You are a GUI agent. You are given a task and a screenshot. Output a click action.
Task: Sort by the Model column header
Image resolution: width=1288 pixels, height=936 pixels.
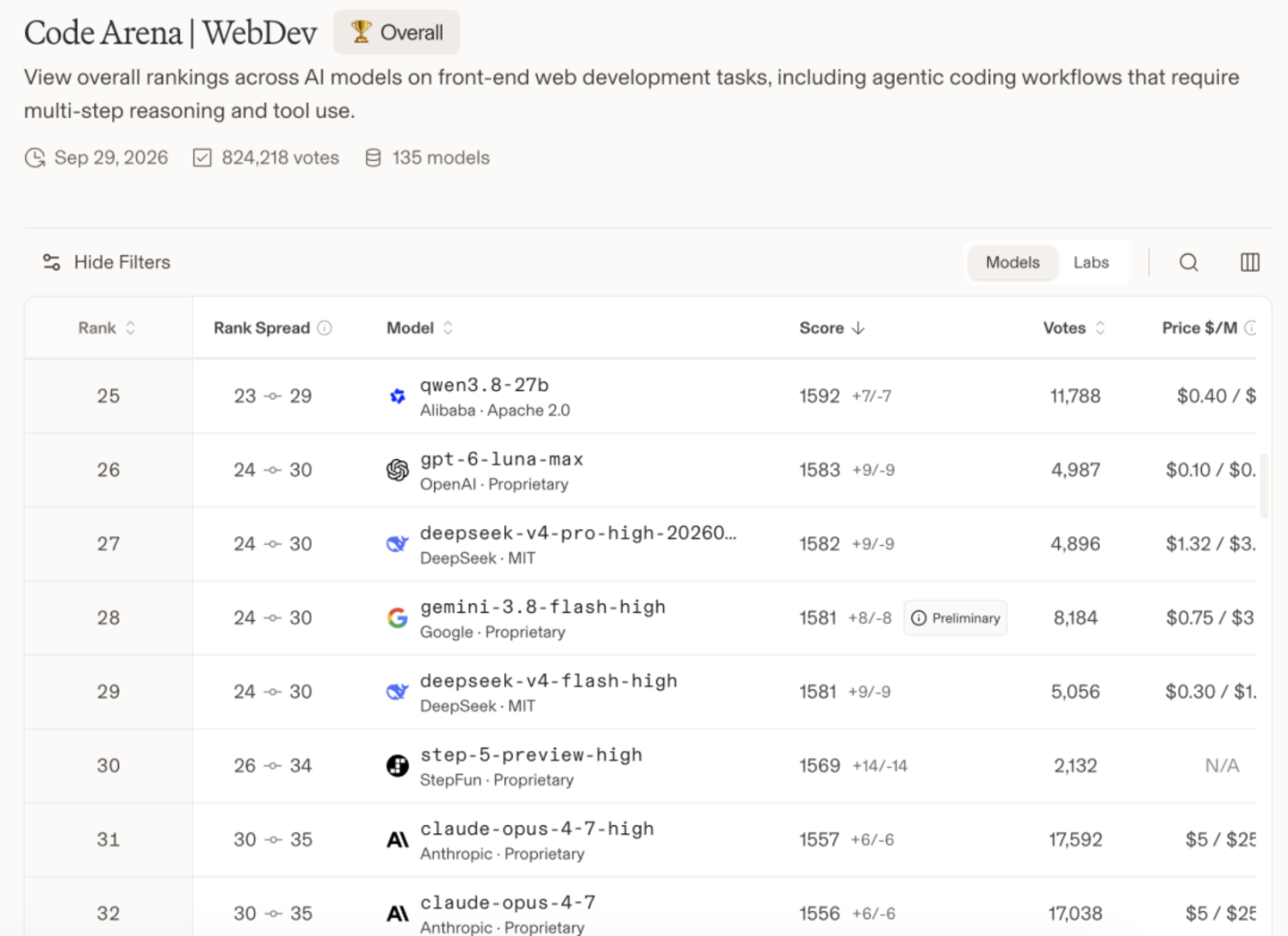pyautogui.click(x=420, y=328)
